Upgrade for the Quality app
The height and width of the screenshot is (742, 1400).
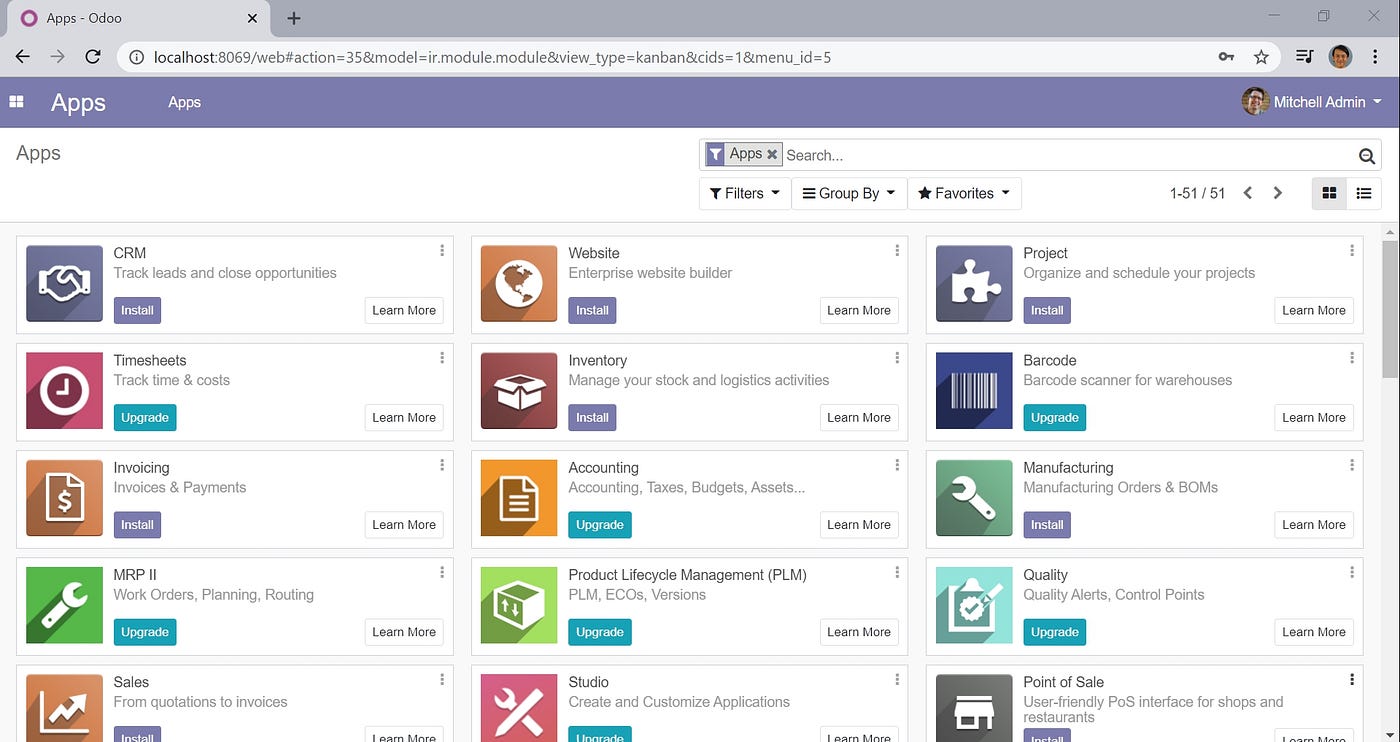tap(1055, 631)
